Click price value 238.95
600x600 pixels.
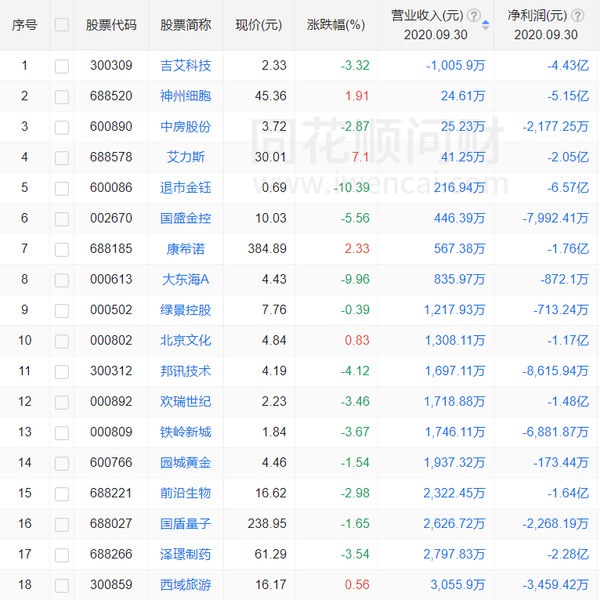click(x=267, y=524)
